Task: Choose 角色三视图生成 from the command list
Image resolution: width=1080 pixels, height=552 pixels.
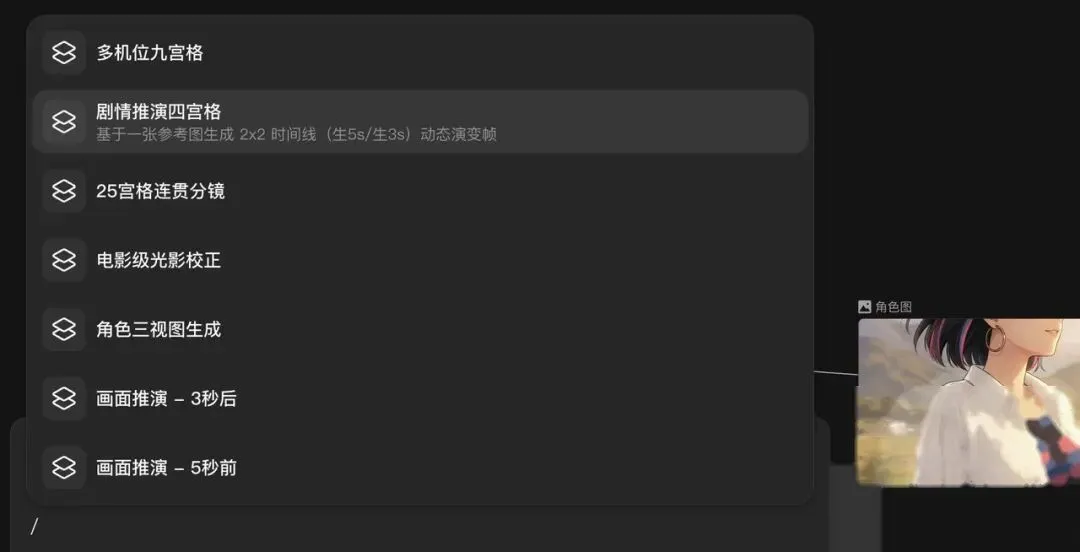Action: [420, 329]
